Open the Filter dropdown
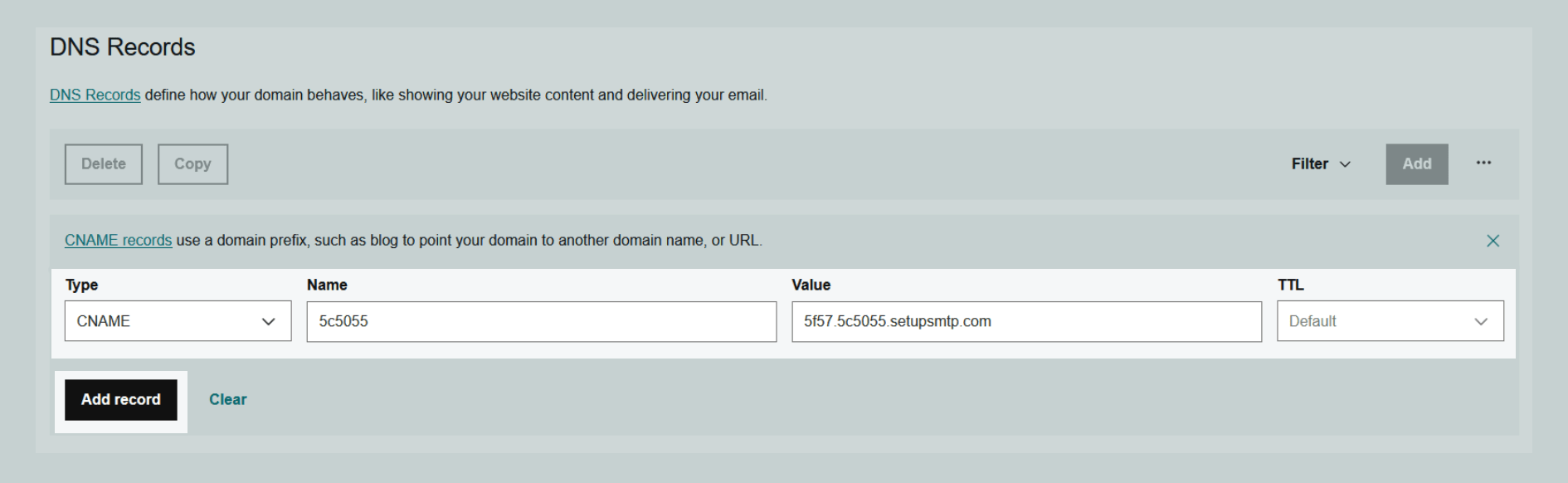 point(1321,164)
